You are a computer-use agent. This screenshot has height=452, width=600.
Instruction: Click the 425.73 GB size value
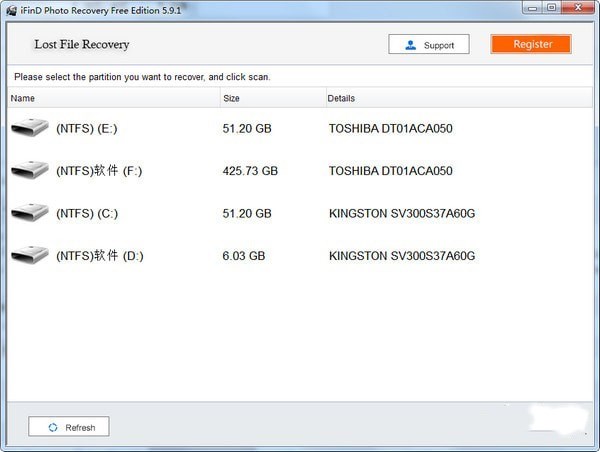point(250,171)
